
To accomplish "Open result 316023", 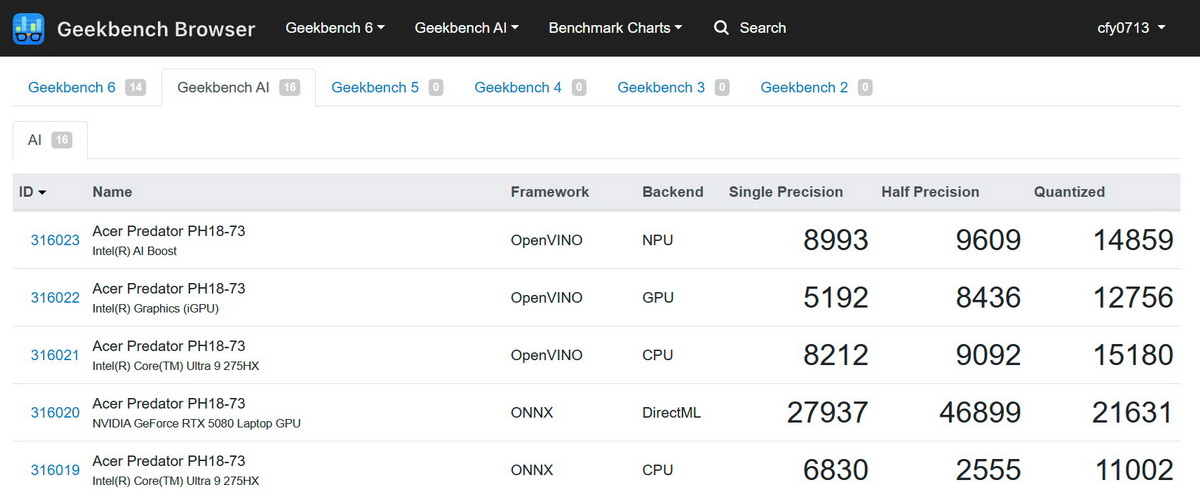I will [55, 240].
